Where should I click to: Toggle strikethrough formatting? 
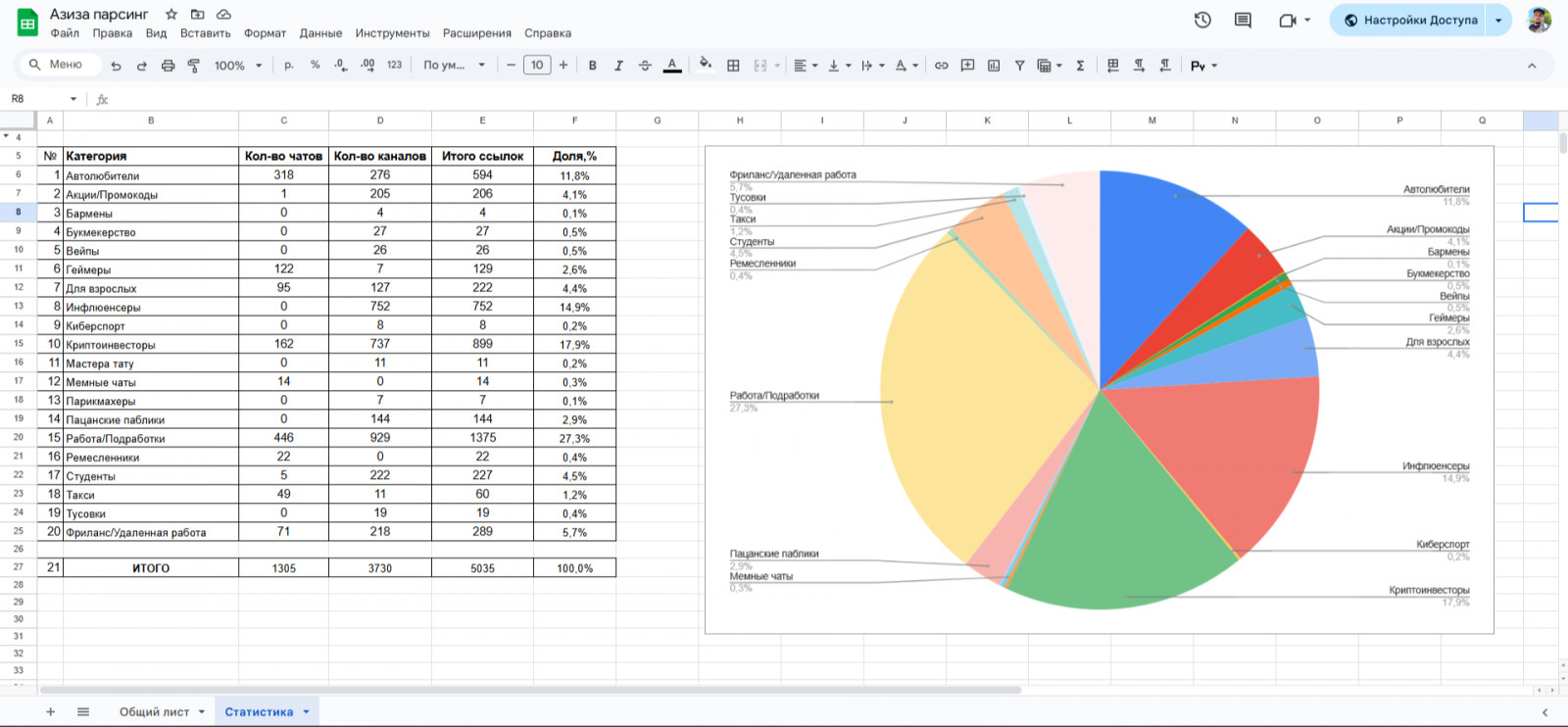click(x=645, y=66)
